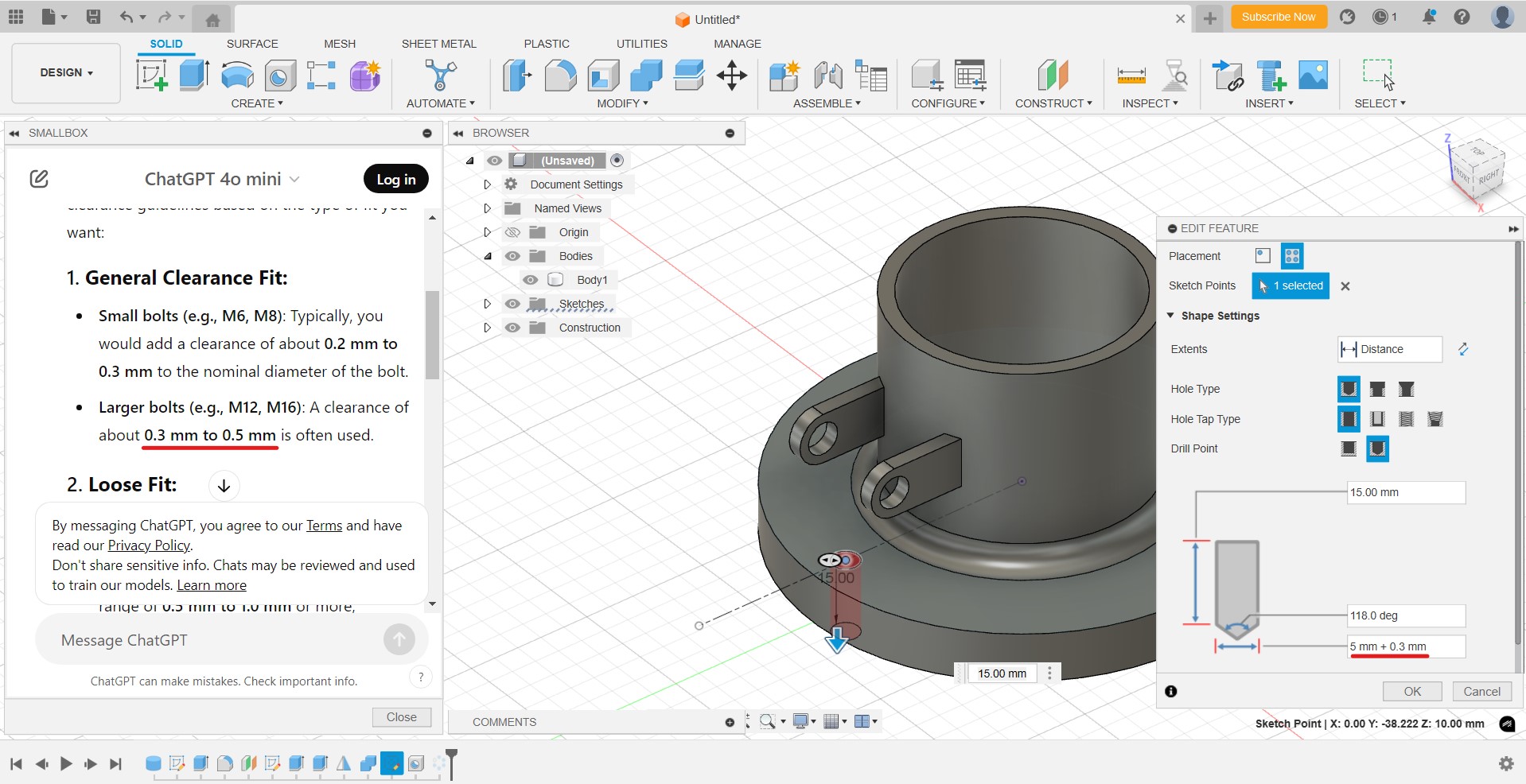Toggle visibility of the Origin folder
Image resolution: width=1526 pixels, height=784 pixels.
[513, 232]
